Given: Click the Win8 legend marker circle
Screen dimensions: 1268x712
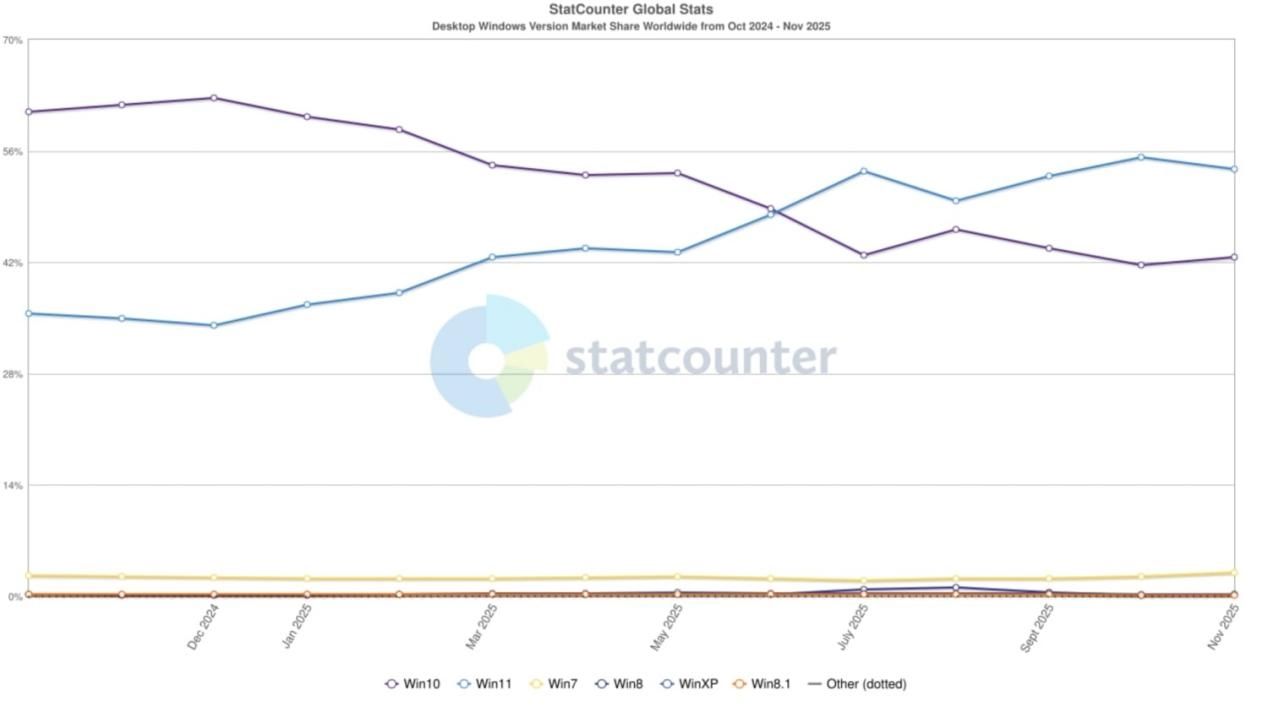Looking at the screenshot, I should point(602,684).
